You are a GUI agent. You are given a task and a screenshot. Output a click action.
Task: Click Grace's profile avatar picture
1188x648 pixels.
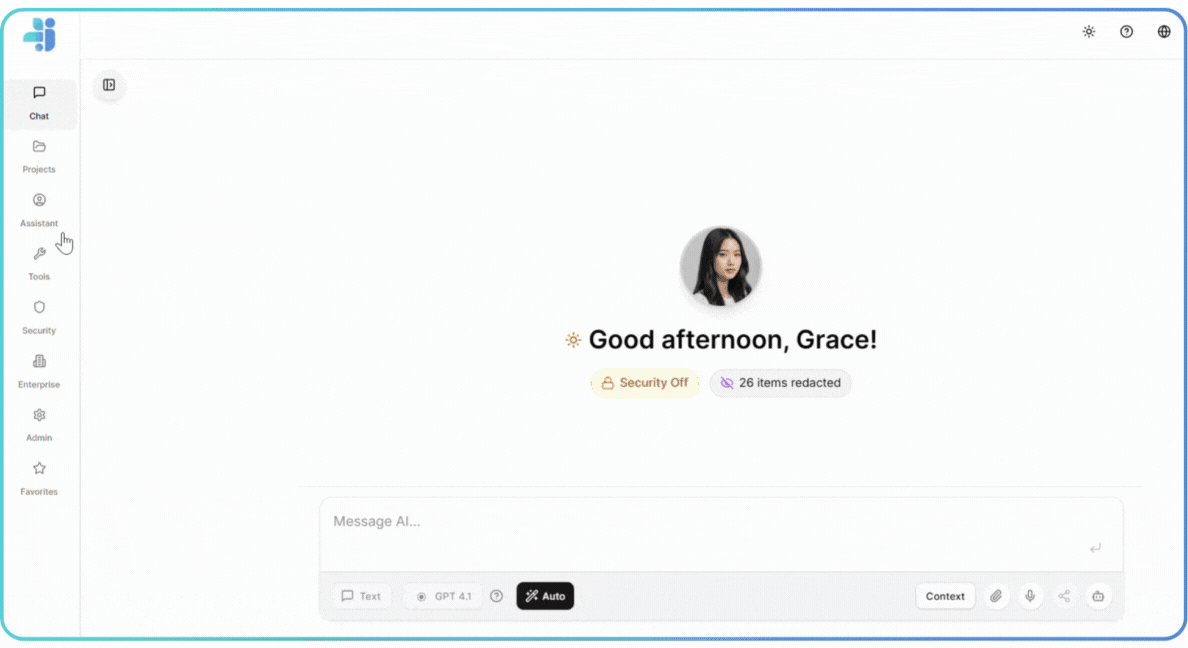click(x=721, y=266)
